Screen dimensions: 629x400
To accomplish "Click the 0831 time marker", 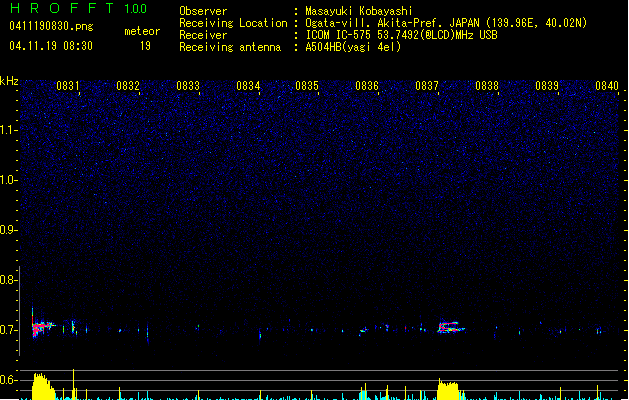I will click(x=67, y=86).
